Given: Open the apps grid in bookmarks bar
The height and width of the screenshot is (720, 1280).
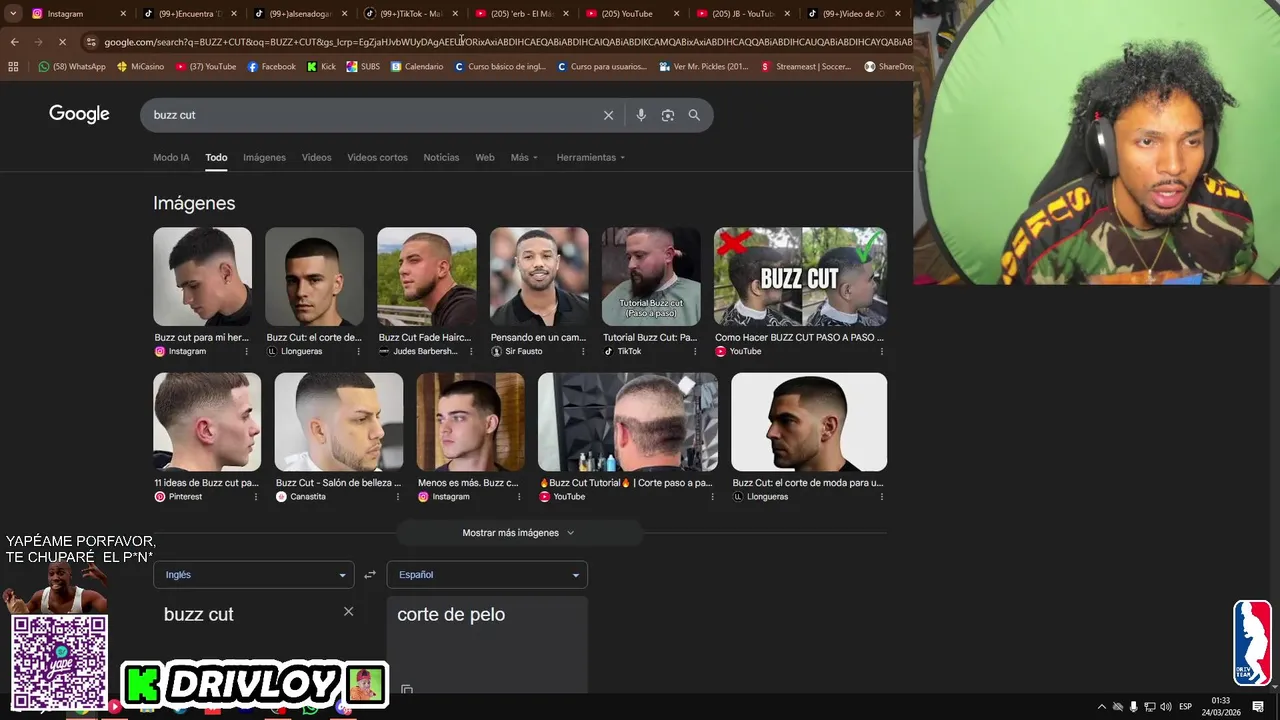Looking at the screenshot, I should (x=13, y=67).
